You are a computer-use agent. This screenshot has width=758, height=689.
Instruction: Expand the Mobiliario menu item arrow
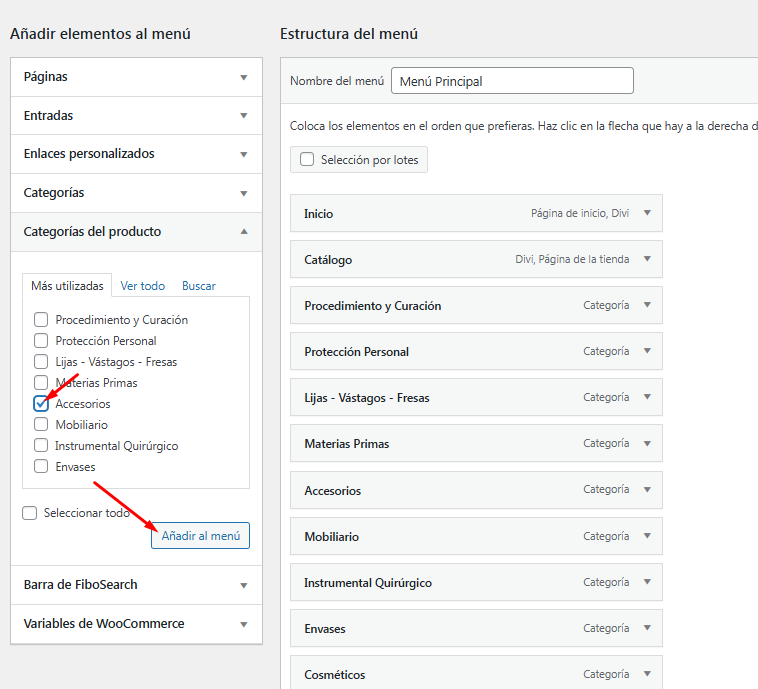pos(647,536)
